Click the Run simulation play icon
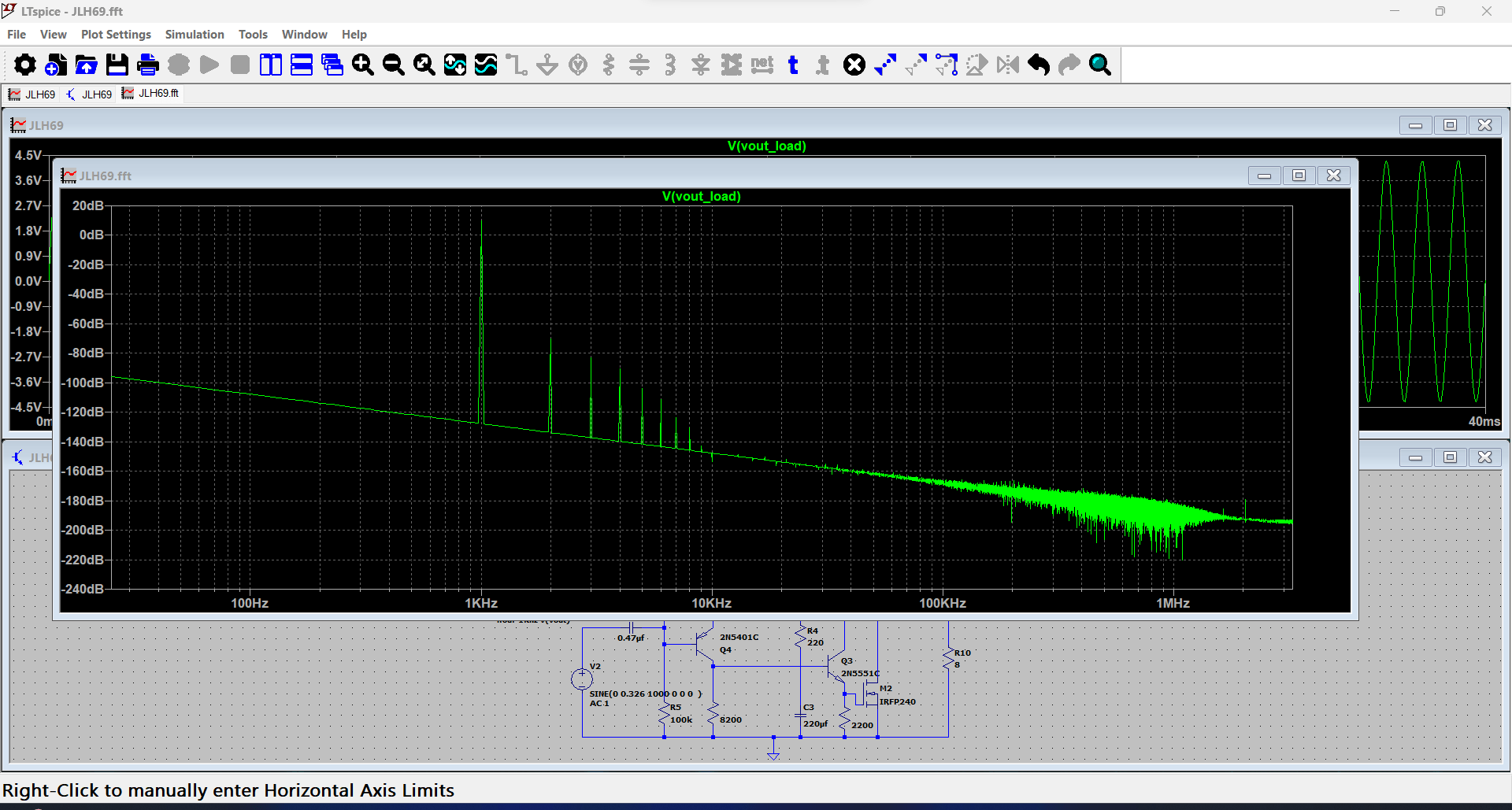The width and height of the screenshot is (1512, 810). coord(209,65)
